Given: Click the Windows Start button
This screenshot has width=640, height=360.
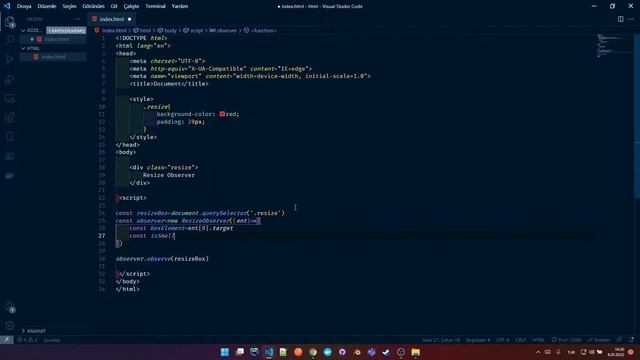Looking at the screenshot, I should tap(224, 352).
